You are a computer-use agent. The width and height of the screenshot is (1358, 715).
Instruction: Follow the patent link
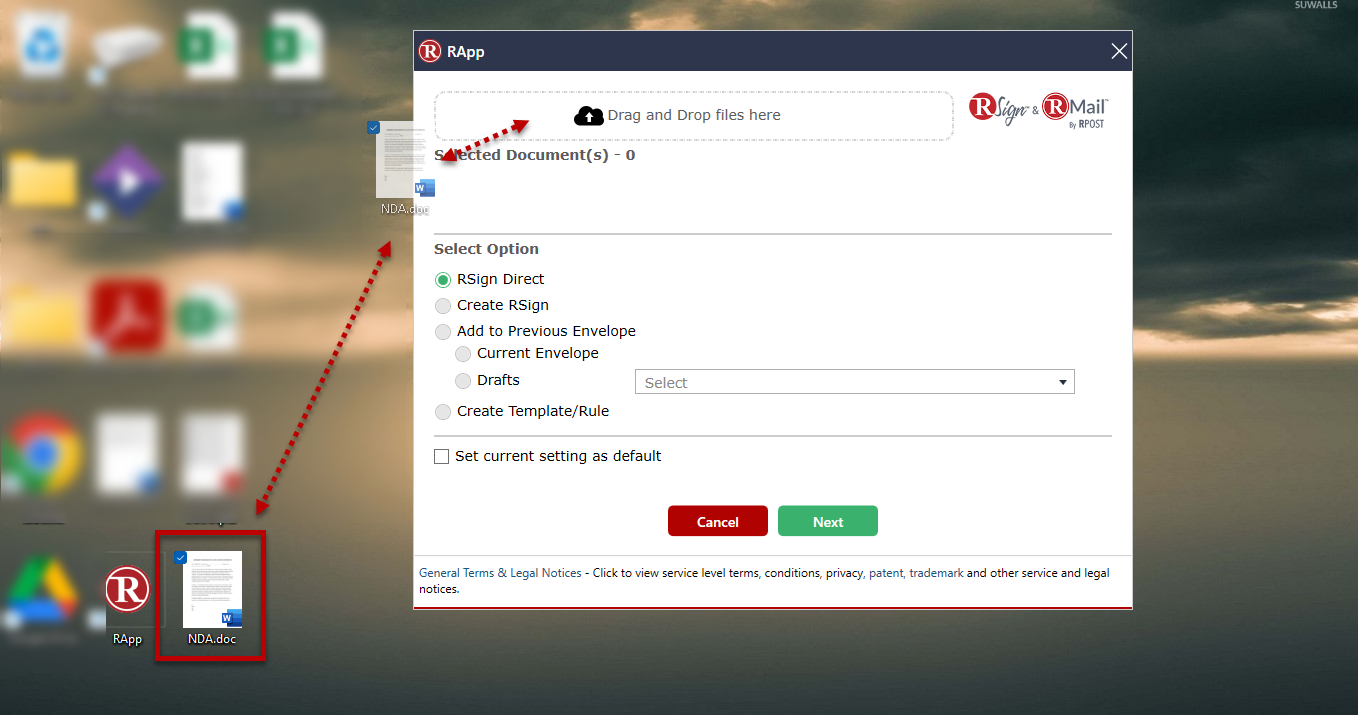[885, 574]
